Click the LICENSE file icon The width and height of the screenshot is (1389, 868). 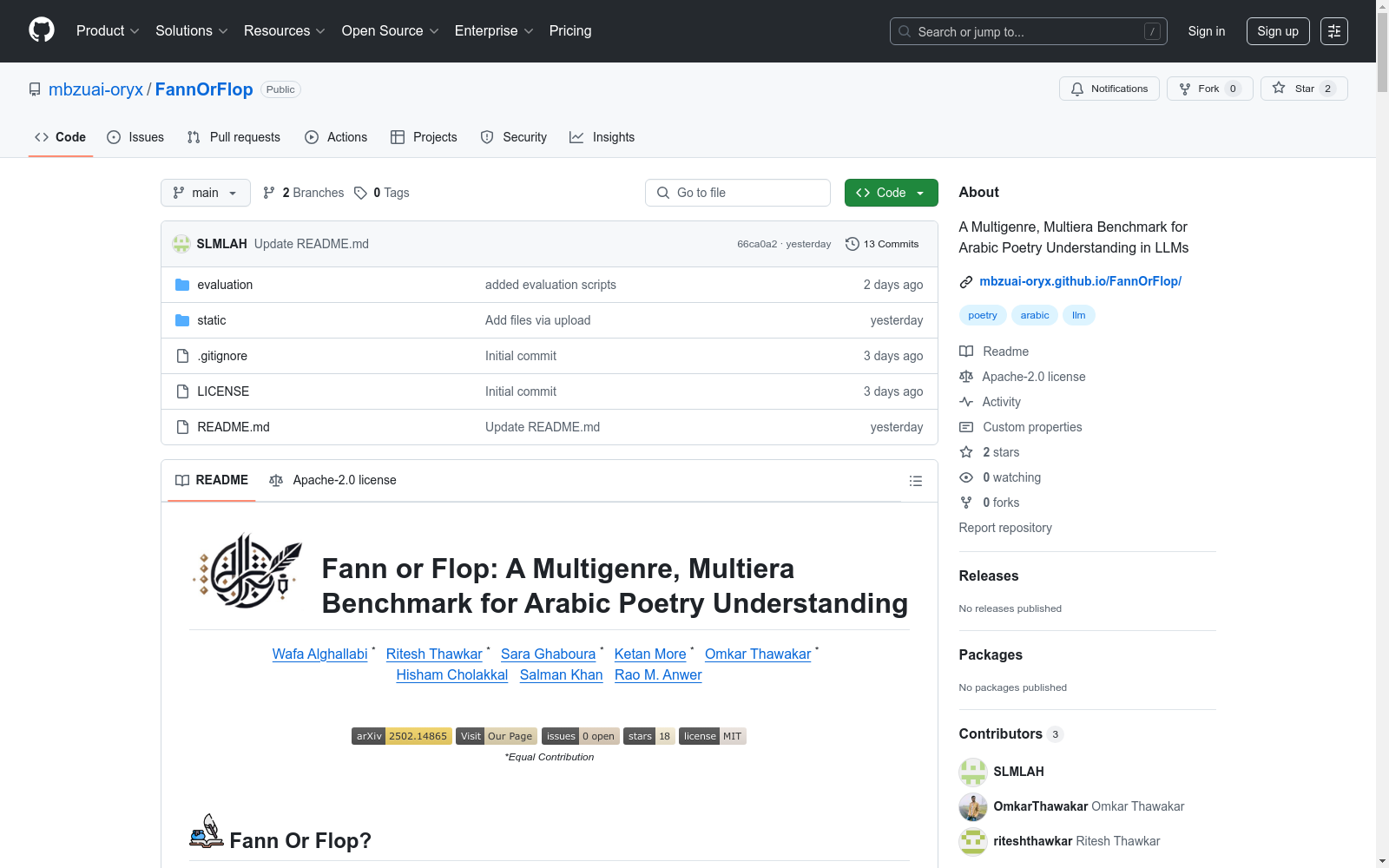[182, 391]
